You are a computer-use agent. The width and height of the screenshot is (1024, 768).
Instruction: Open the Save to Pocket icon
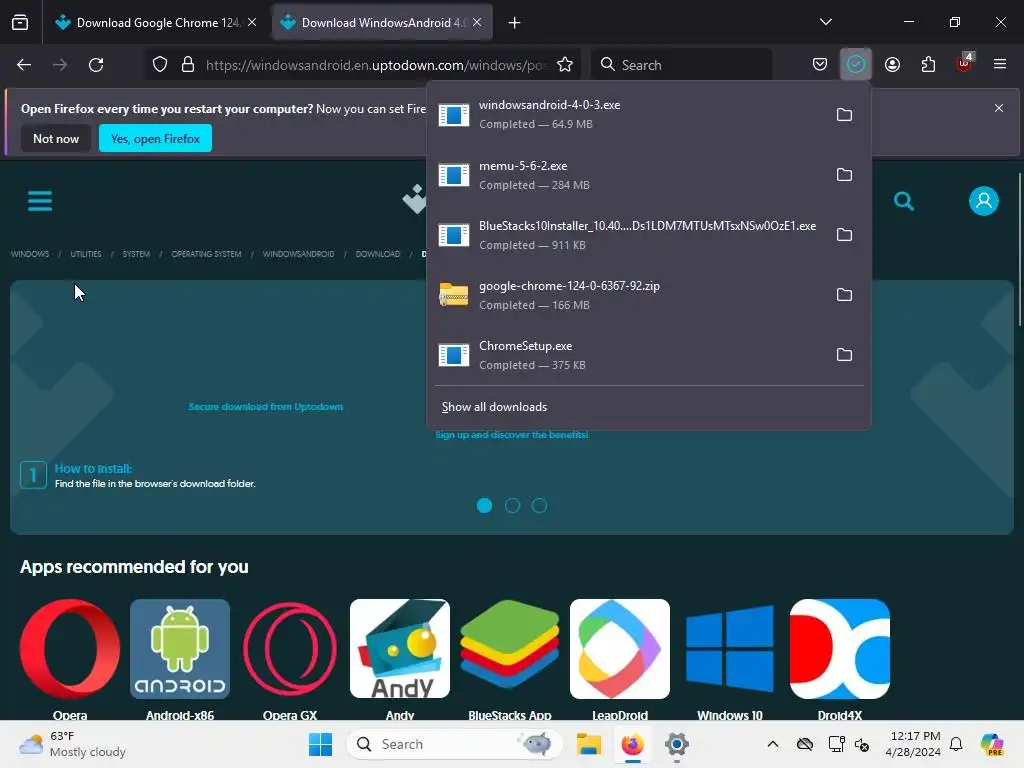(x=820, y=65)
